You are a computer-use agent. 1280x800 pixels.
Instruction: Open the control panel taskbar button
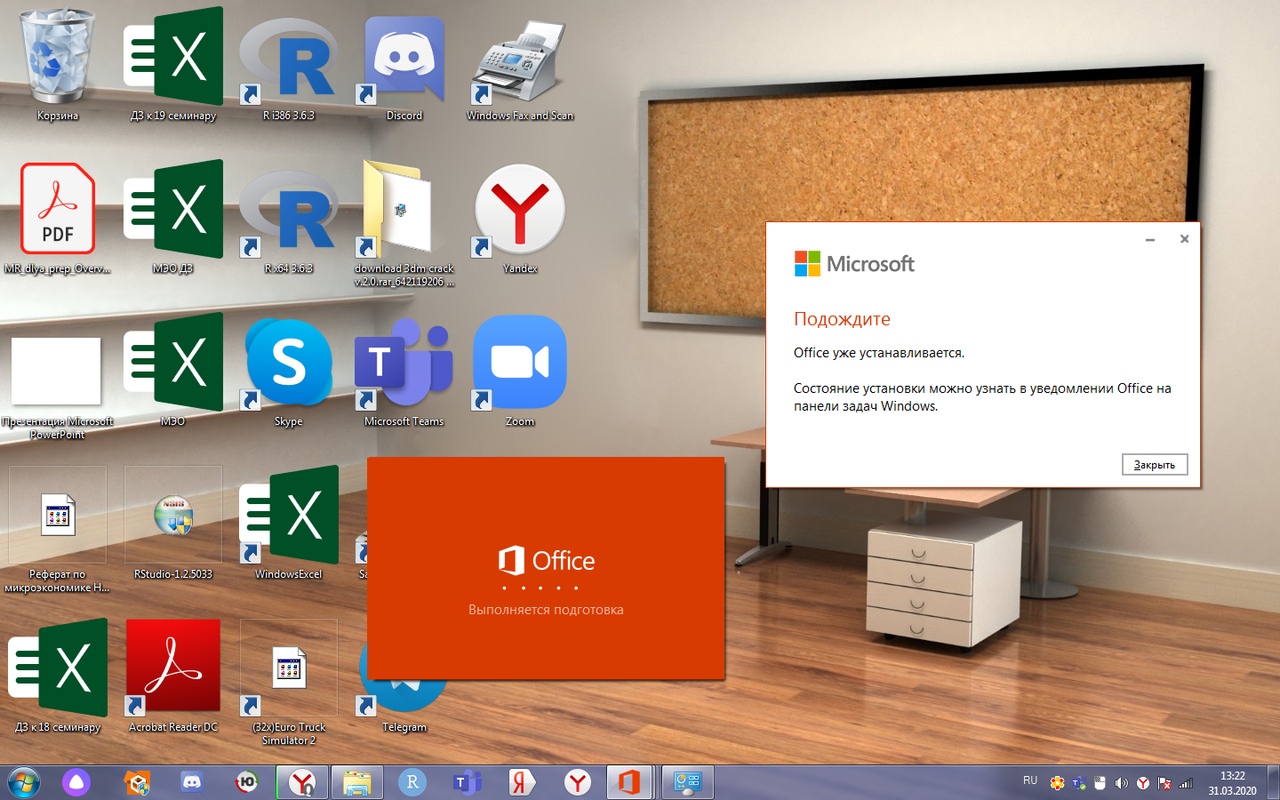[688, 782]
